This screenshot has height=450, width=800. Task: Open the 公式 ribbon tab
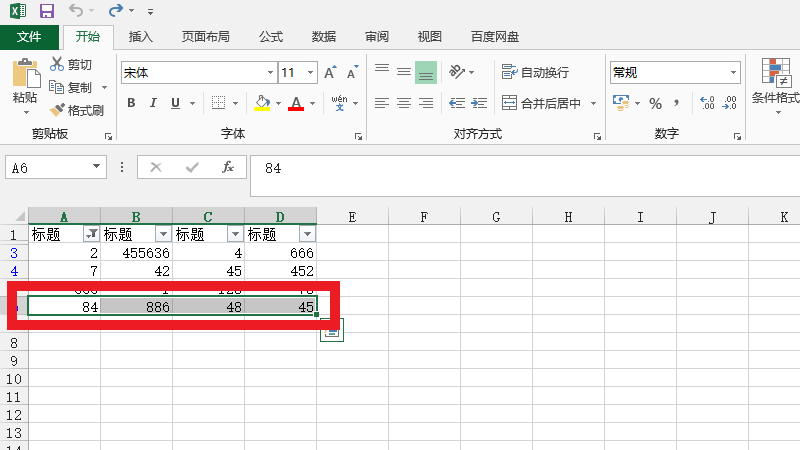tap(271, 37)
